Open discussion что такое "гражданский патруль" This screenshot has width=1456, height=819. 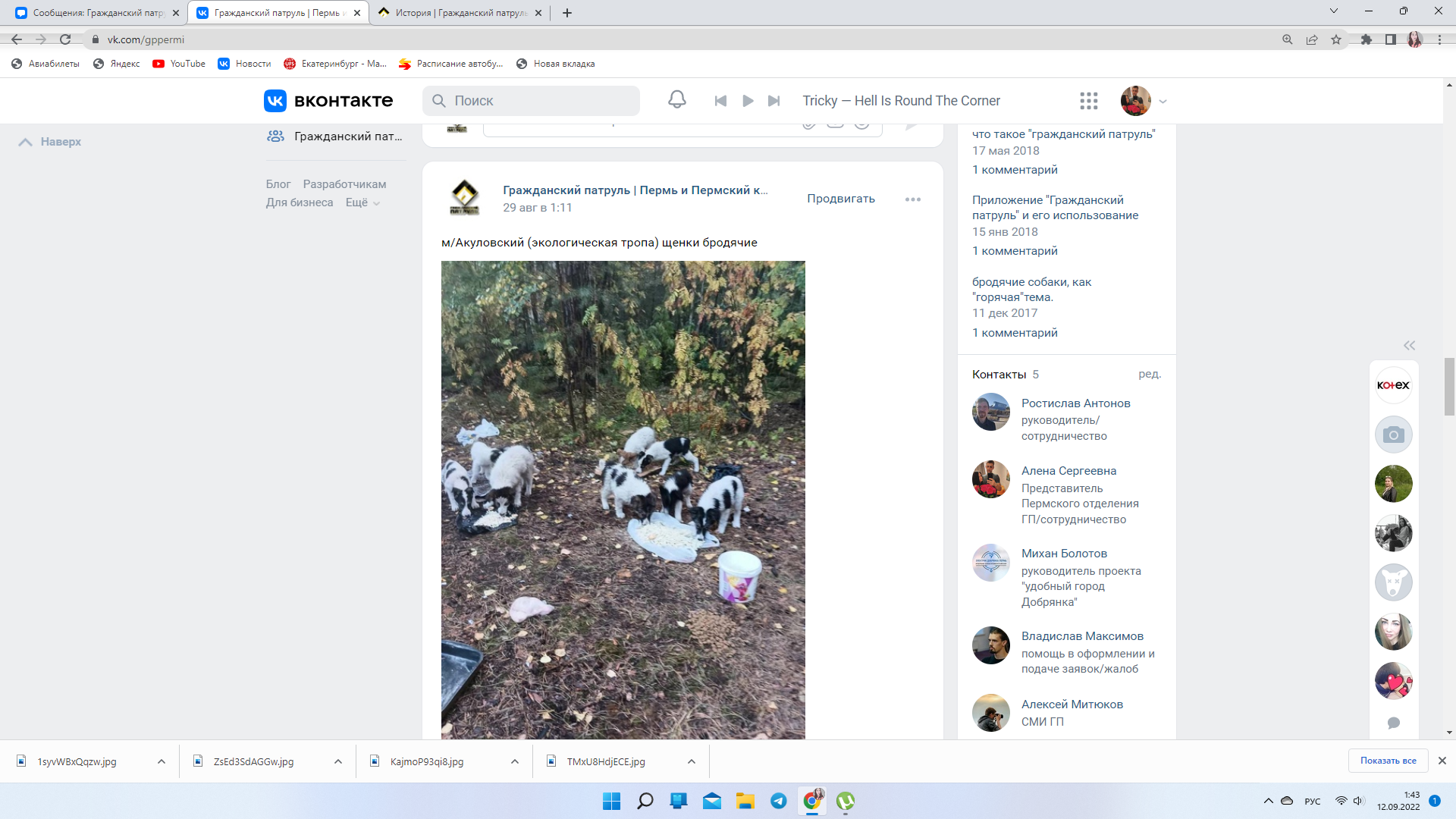(1063, 134)
